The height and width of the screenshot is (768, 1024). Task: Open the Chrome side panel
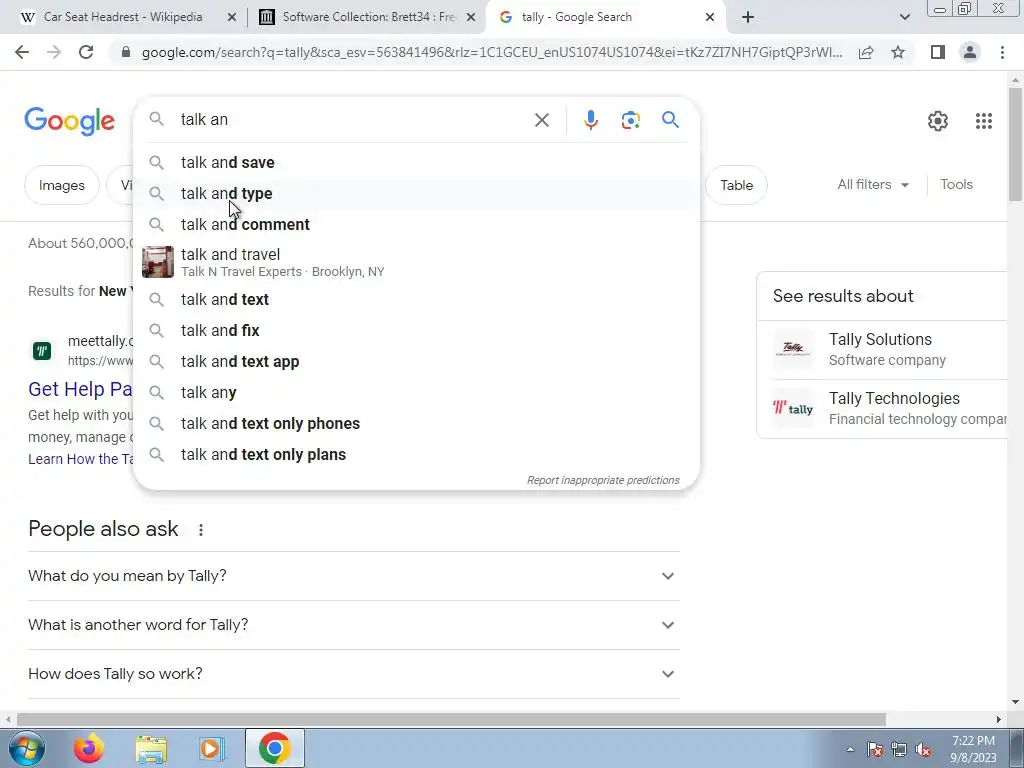(938, 52)
